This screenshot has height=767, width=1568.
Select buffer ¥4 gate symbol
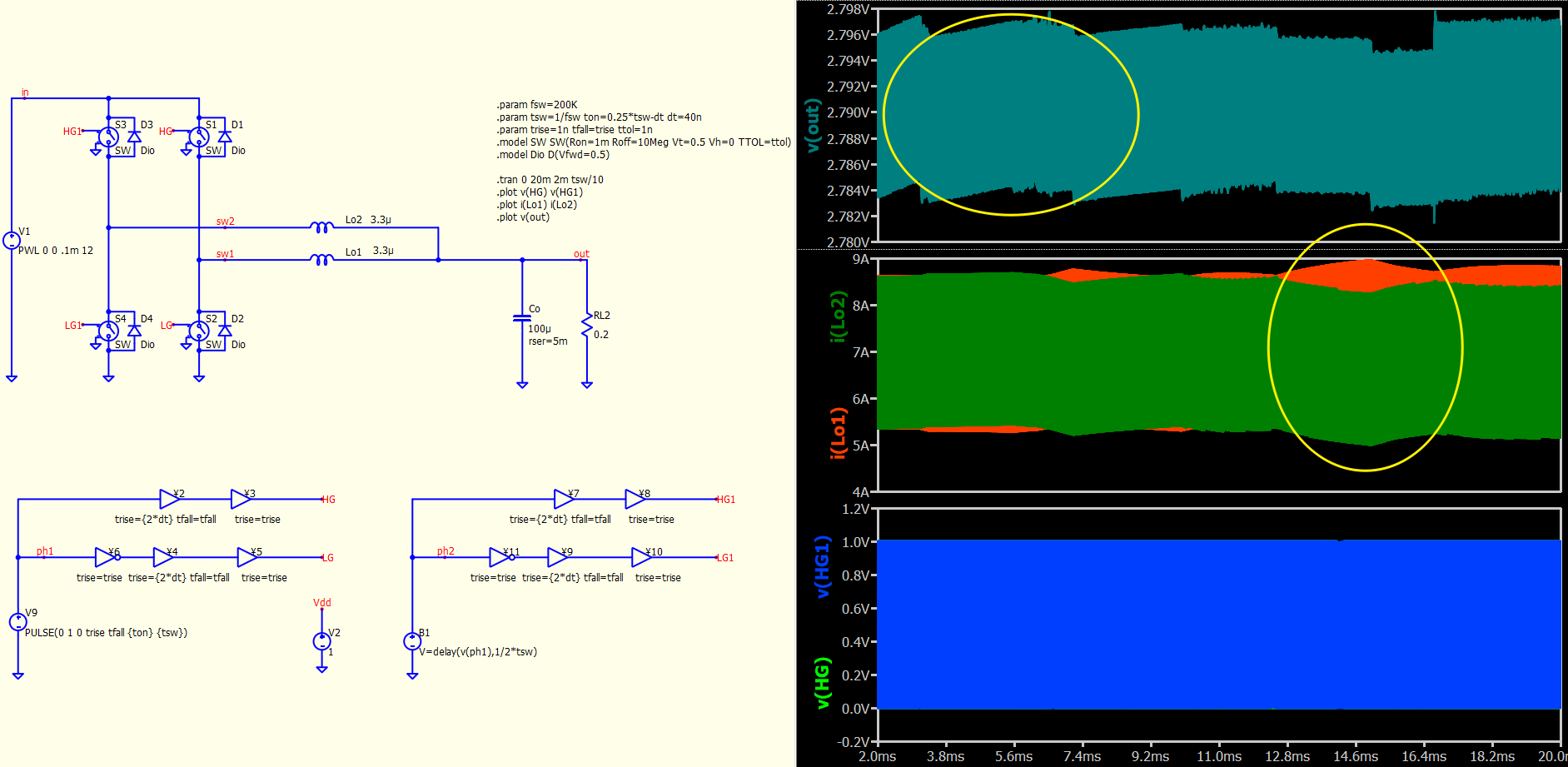165,557
